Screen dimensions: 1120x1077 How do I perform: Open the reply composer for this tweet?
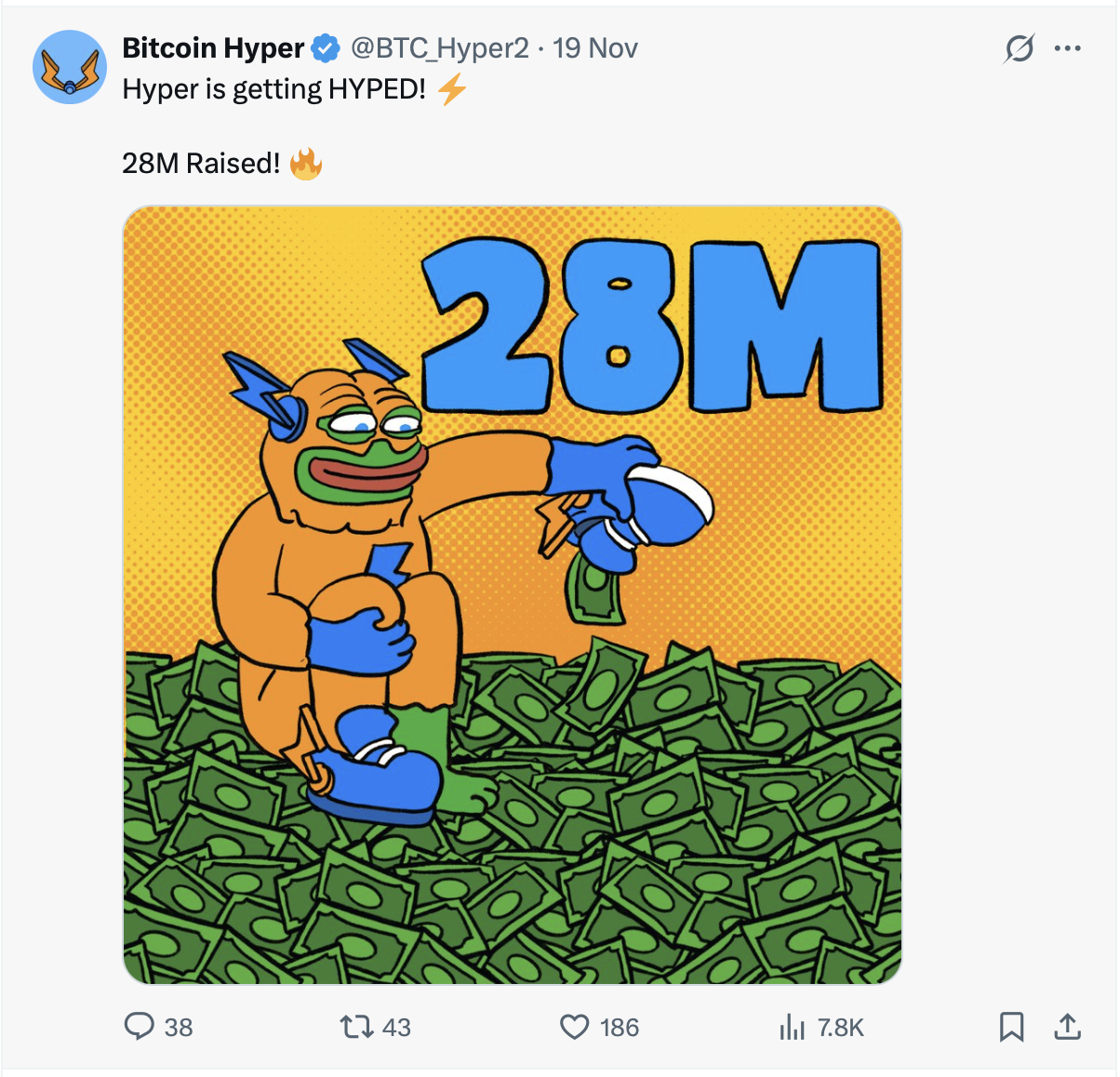pyautogui.click(x=141, y=1028)
